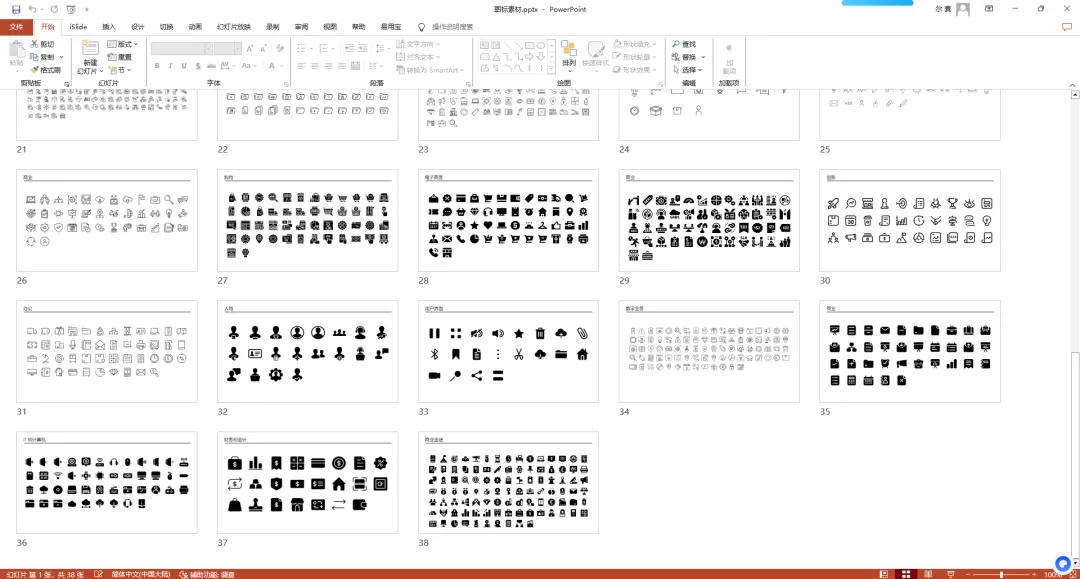Open the 排列 arrange menu

569,56
